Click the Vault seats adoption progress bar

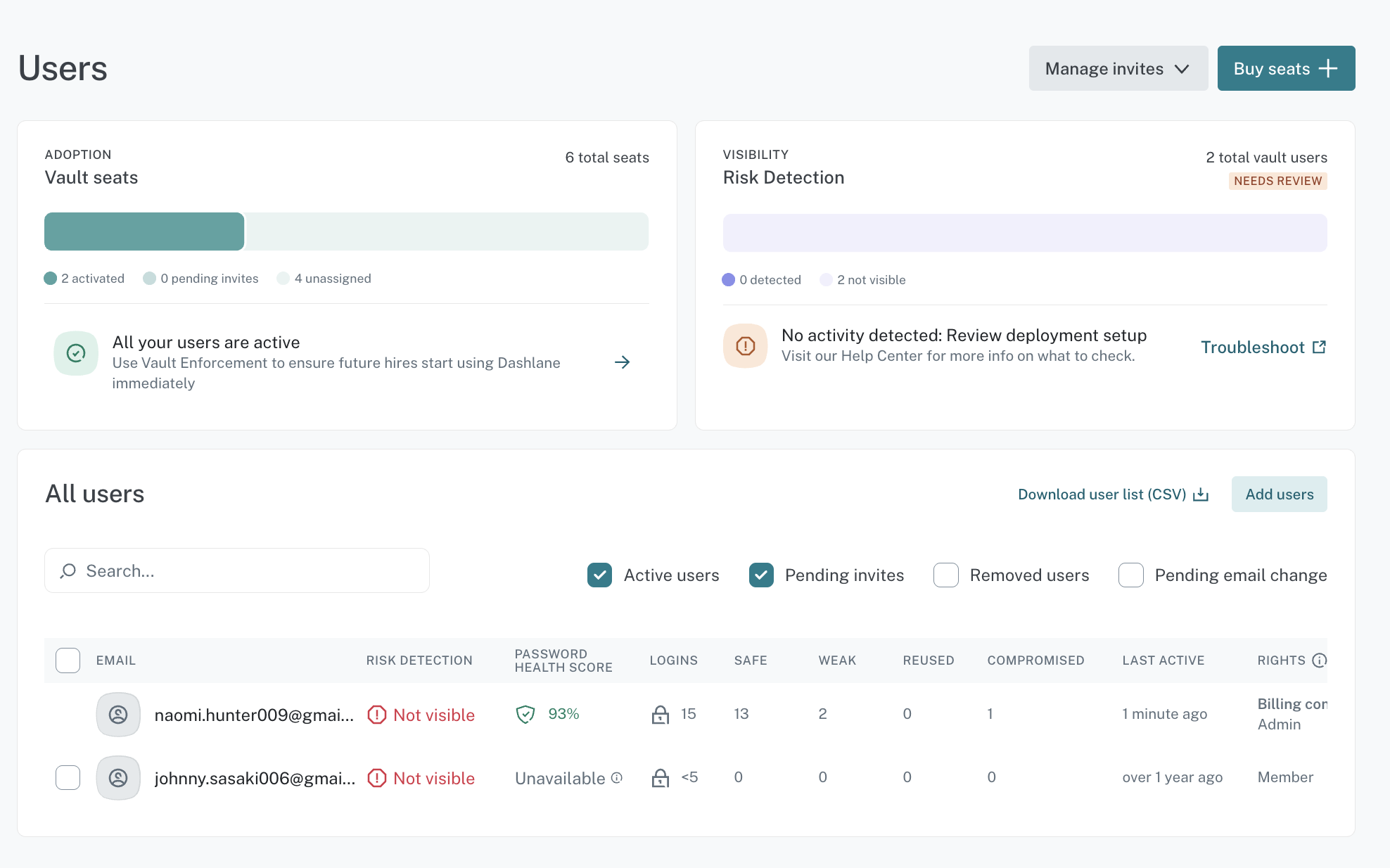pos(346,231)
